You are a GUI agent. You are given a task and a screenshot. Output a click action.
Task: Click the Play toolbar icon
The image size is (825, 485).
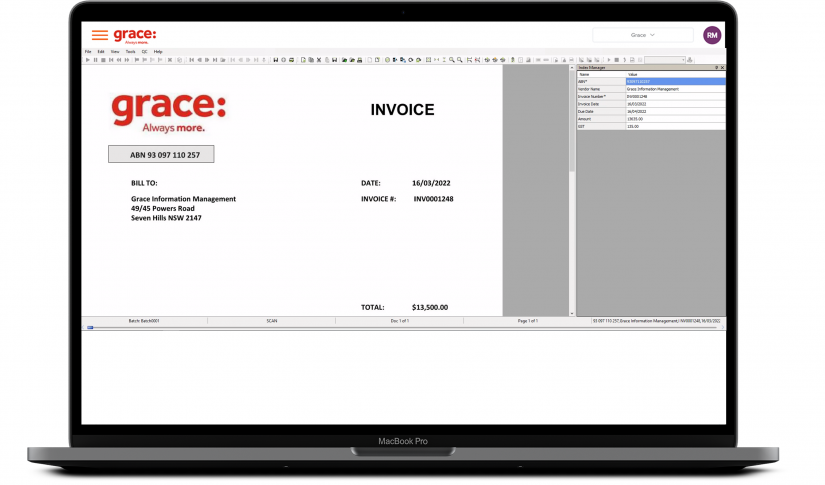pyautogui.click(x=88, y=60)
